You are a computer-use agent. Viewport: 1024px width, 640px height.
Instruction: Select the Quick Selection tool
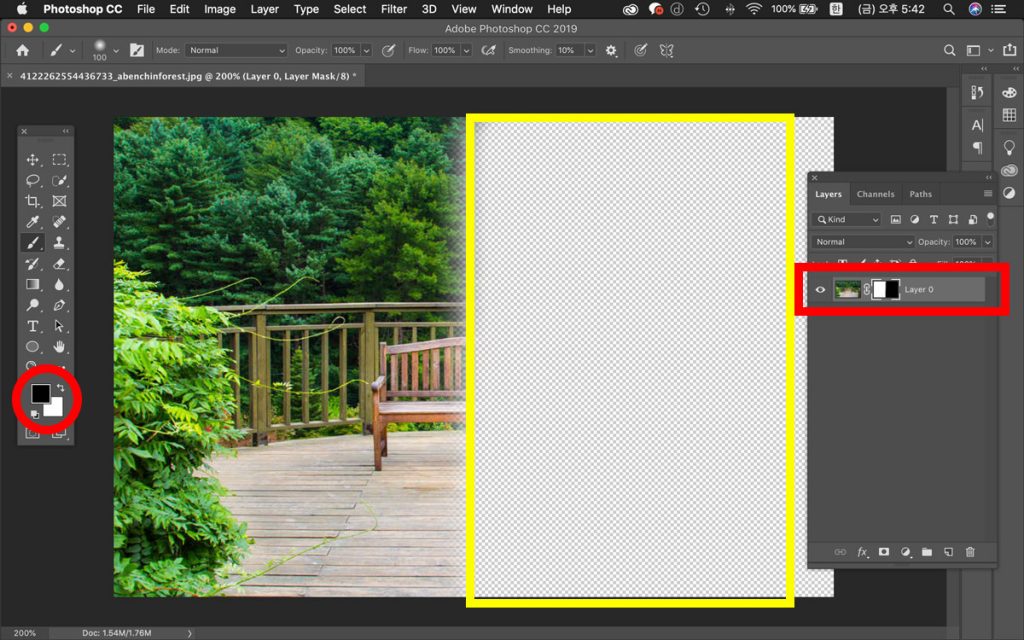pos(59,180)
